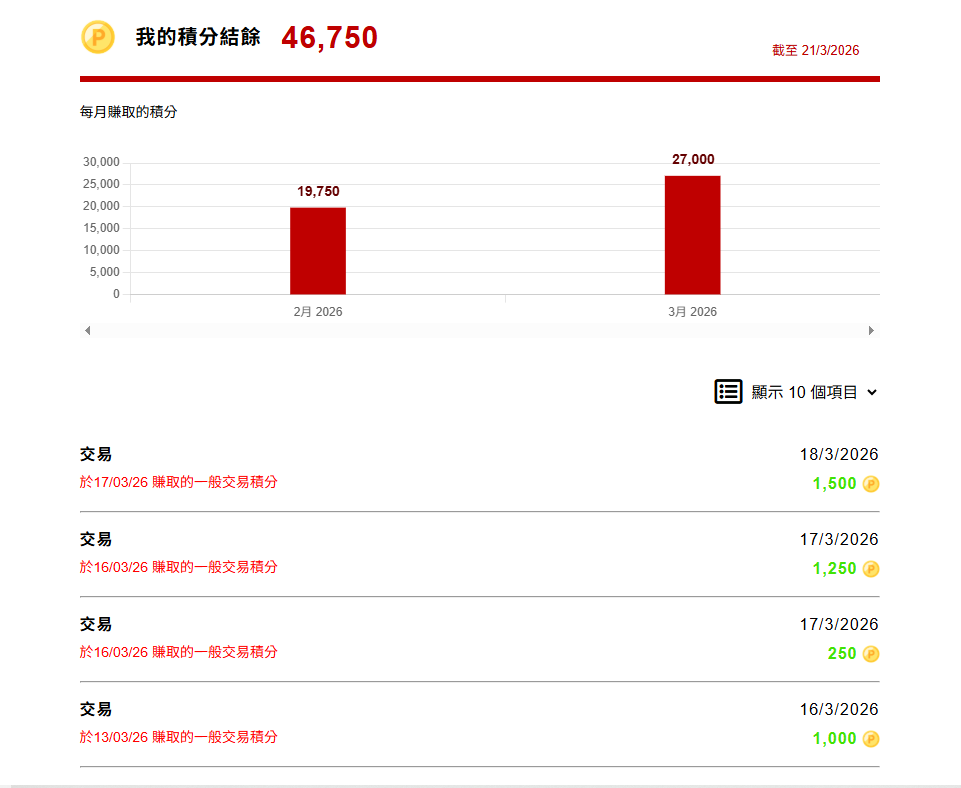
Task: Click the 30,000 y-axis label
Action: (x=101, y=162)
